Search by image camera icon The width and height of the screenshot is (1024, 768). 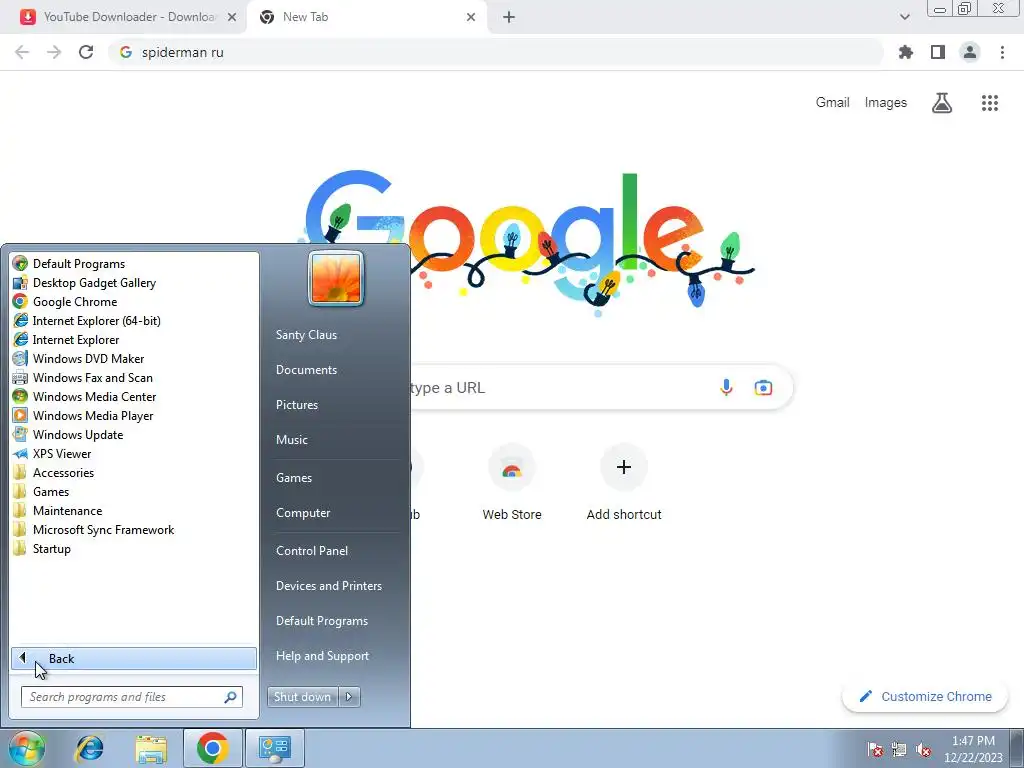coord(763,387)
